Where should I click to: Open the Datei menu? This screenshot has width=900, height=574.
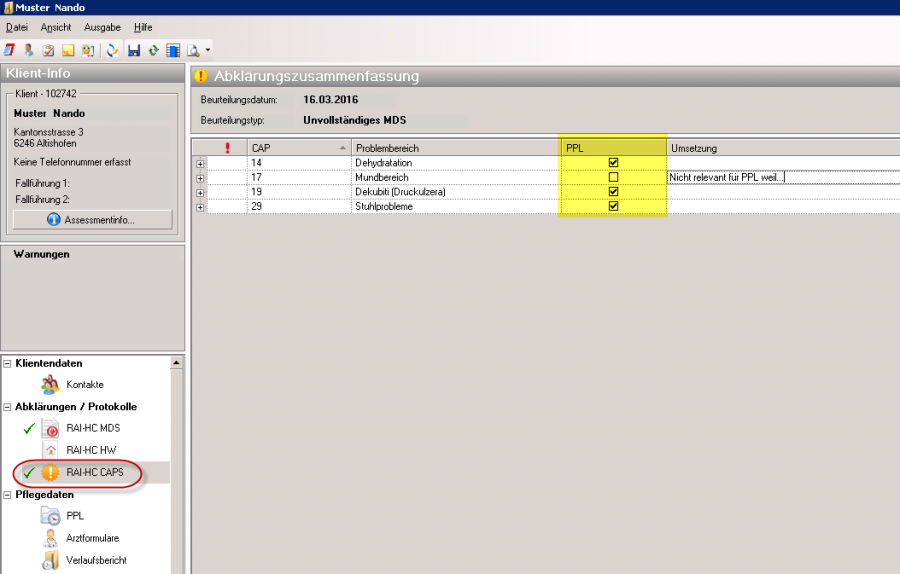(17, 27)
